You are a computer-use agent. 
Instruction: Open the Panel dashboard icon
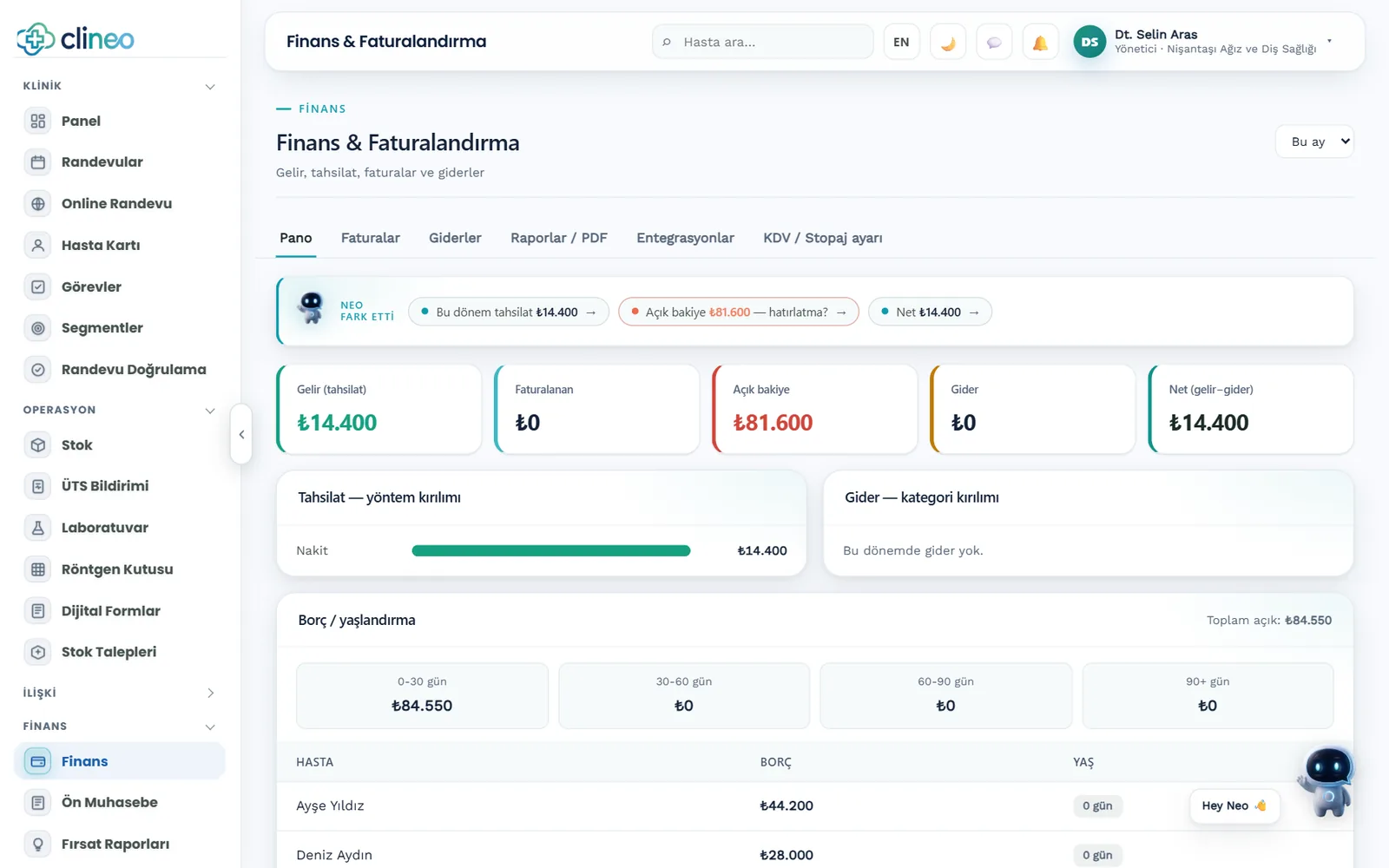[x=38, y=121]
